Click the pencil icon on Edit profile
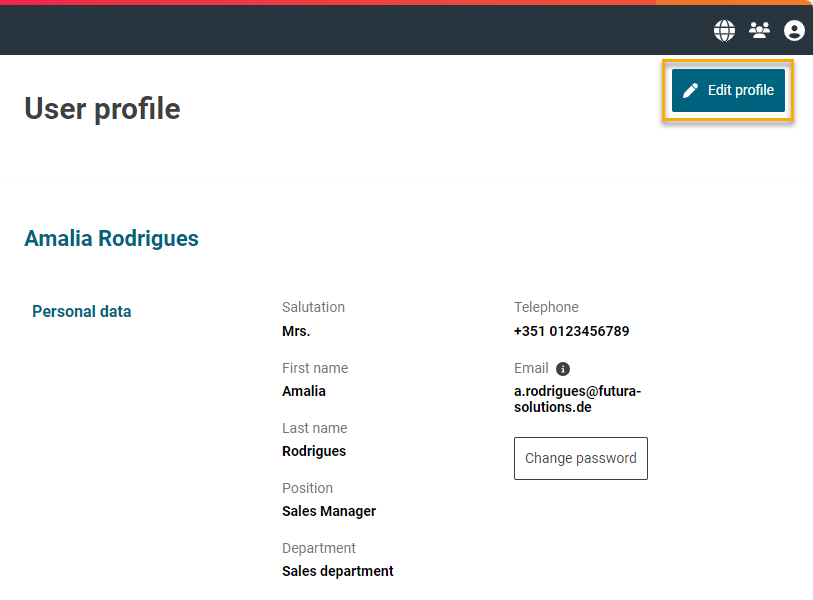The height and width of the screenshot is (600, 813). click(690, 91)
